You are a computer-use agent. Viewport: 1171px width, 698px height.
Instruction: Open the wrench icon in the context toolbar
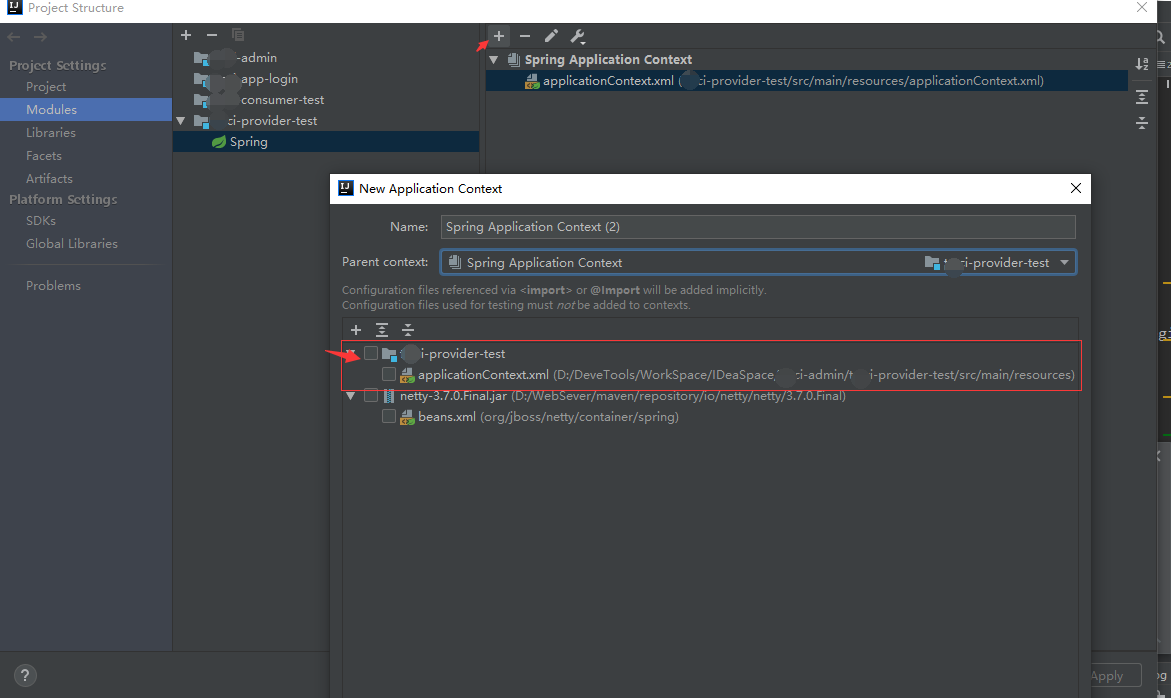[578, 36]
